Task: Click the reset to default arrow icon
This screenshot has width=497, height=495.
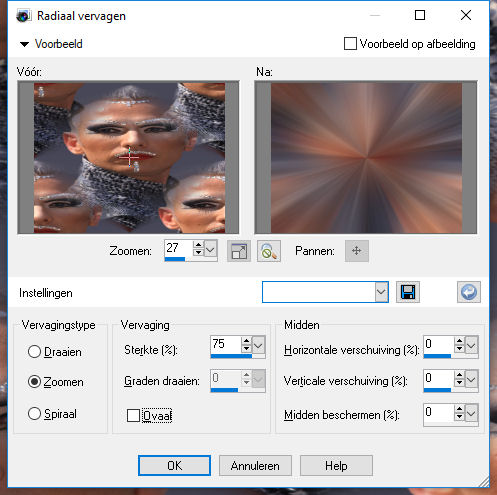Action: point(469,292)
